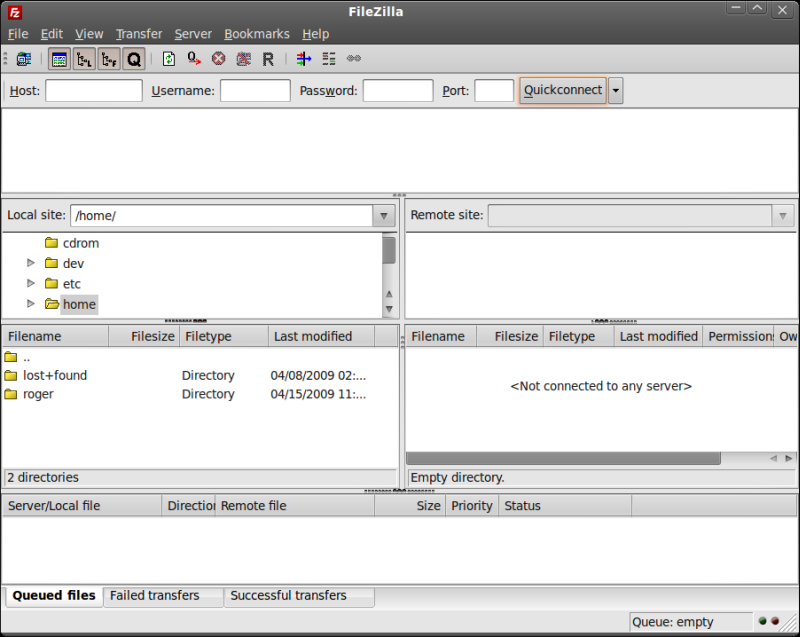This screenshot has height=637, width=800.
Task: Toggle the transfer queue panel
Action: (x=133, y=58)
